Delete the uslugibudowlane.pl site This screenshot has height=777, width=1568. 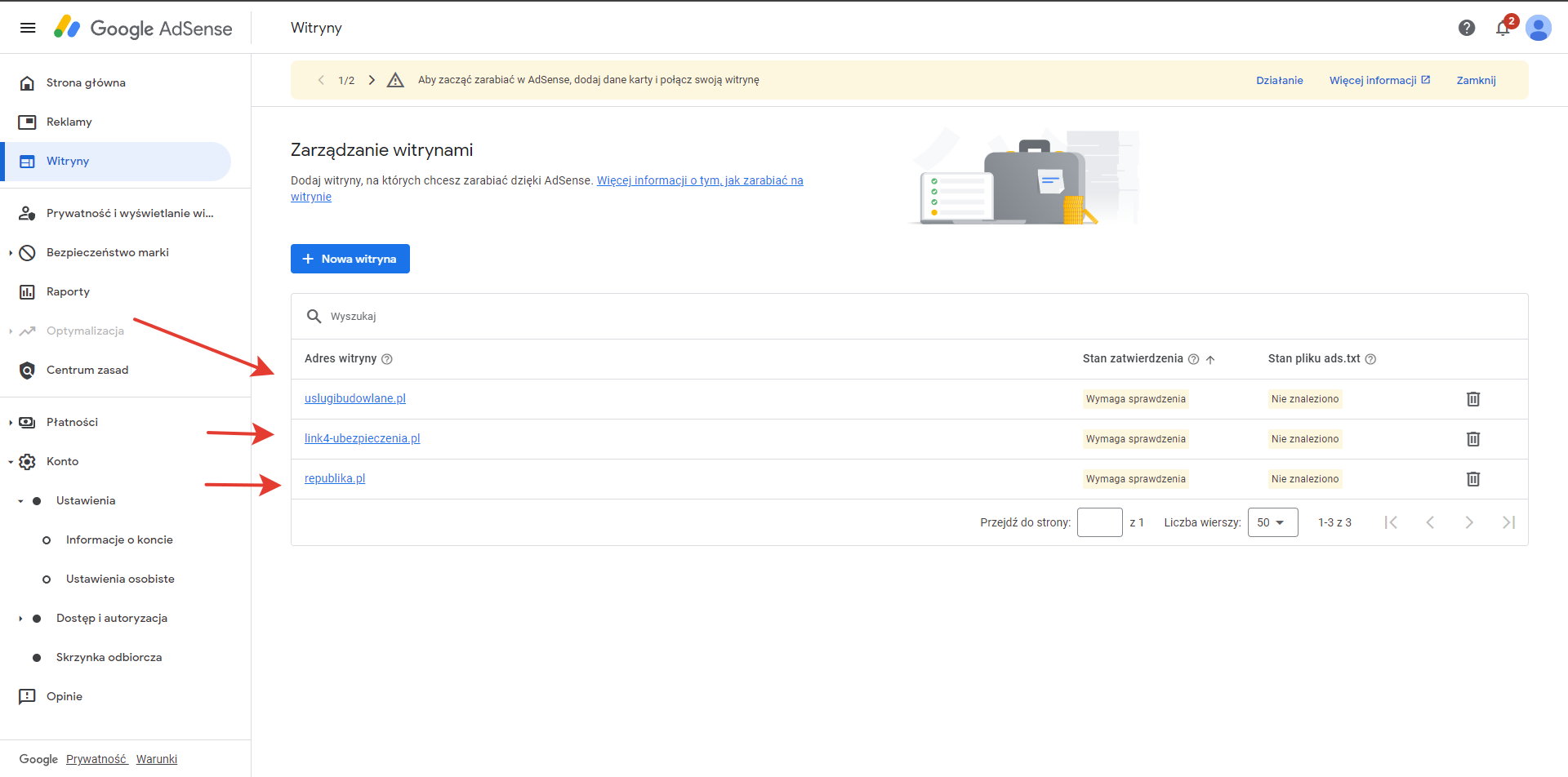click(1473, 399)
